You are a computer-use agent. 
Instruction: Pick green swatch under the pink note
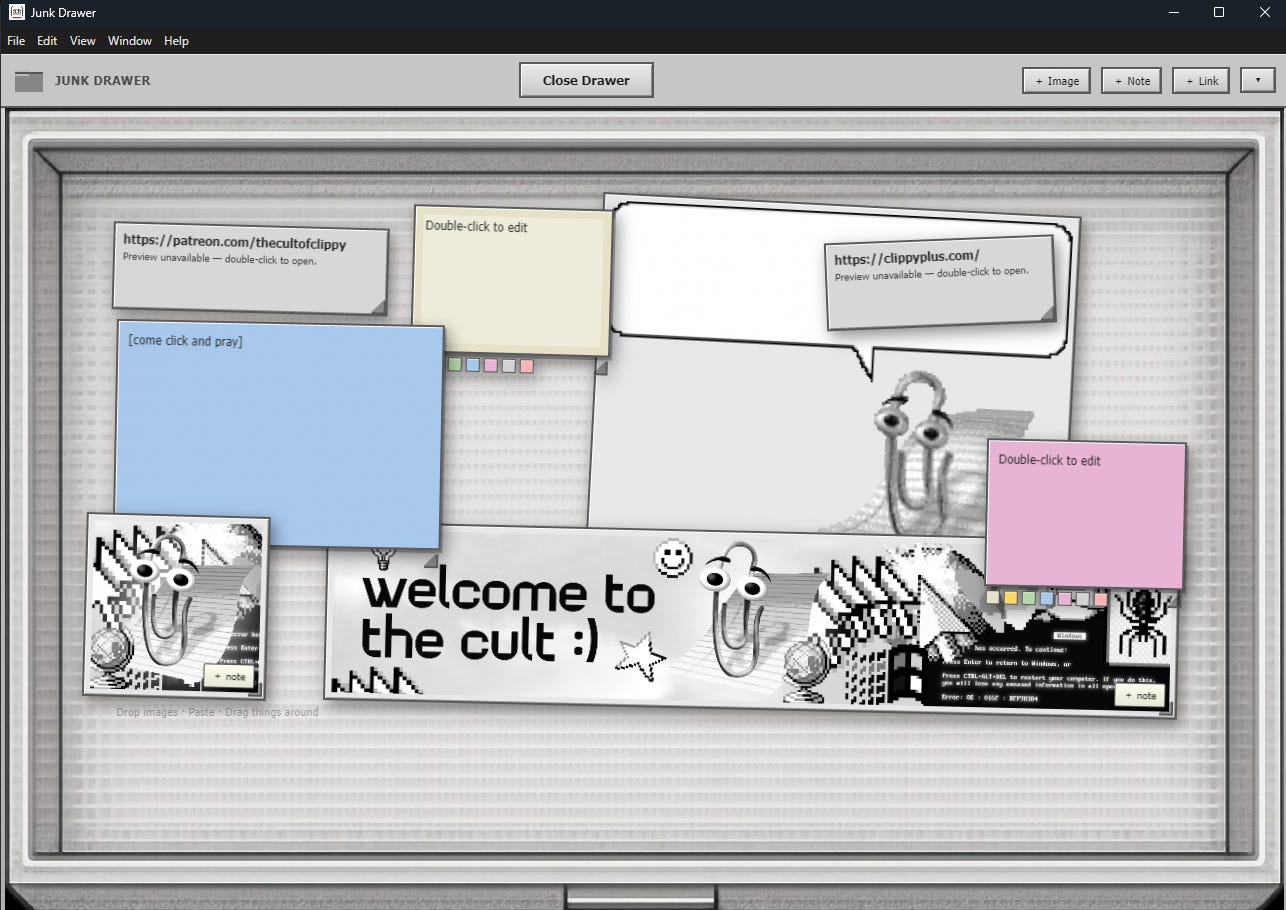coord(1029,598)
